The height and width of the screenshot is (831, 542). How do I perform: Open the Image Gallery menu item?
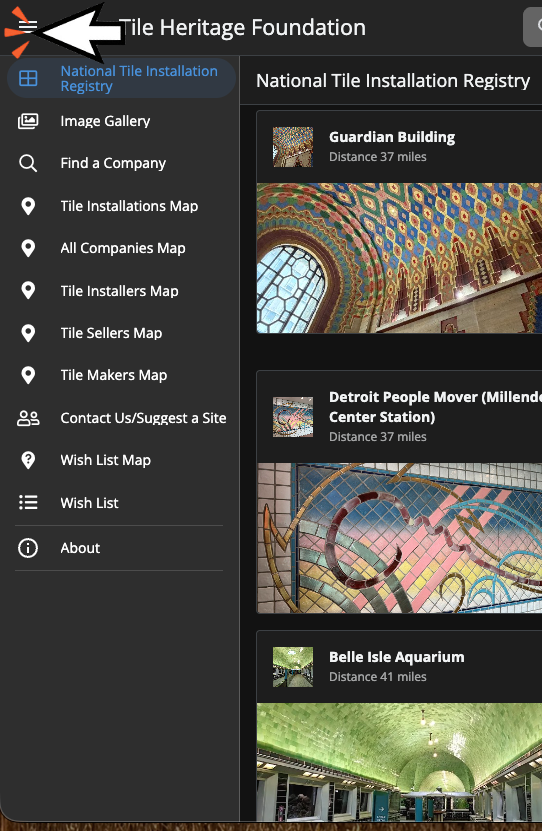click(121, 121)
